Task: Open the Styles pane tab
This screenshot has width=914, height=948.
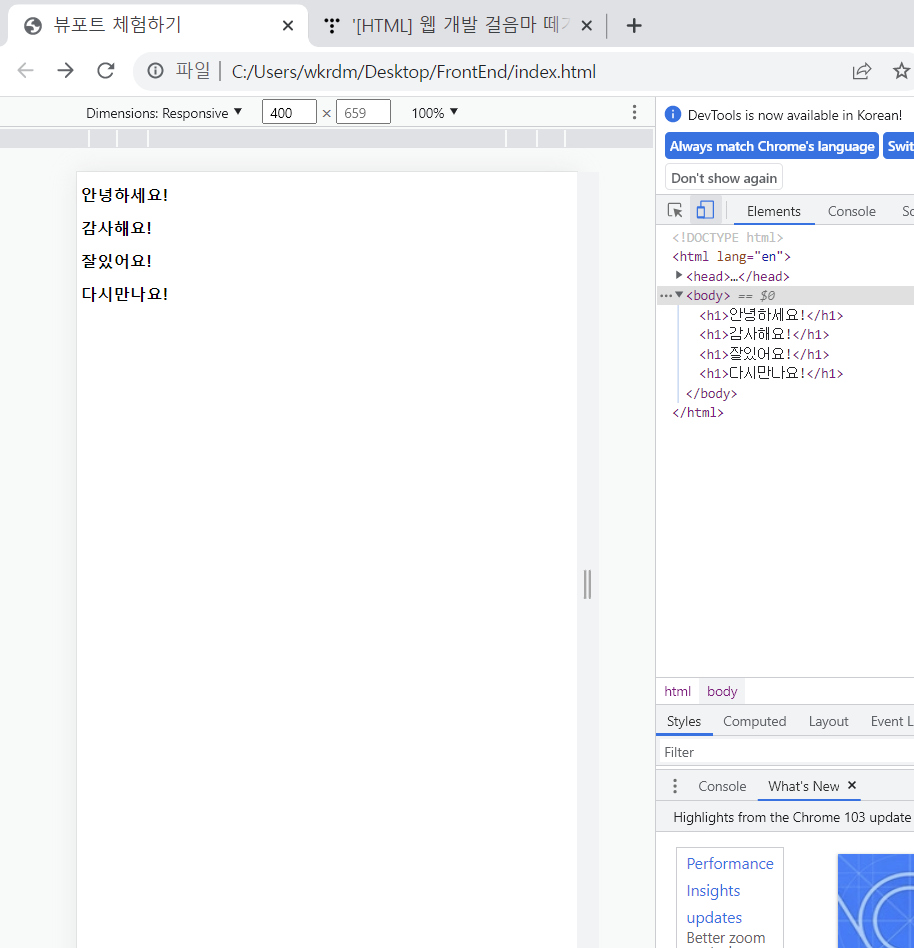Action: tap(684, 721)
